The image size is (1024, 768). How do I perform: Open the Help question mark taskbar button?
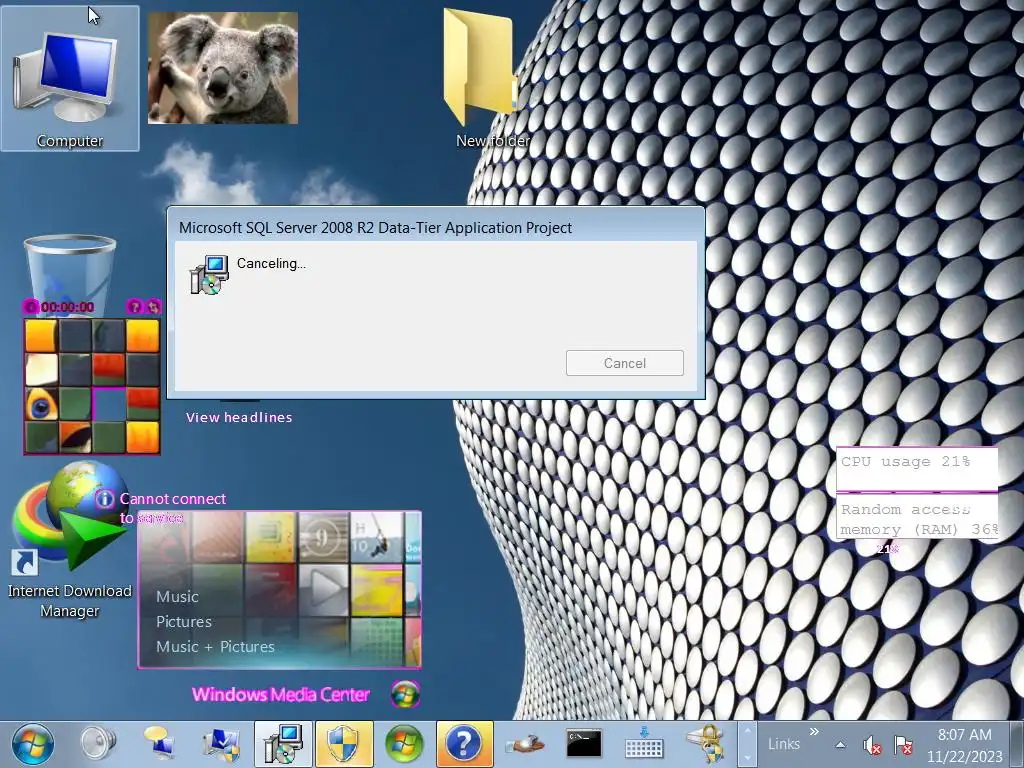[x=464, y=744]
